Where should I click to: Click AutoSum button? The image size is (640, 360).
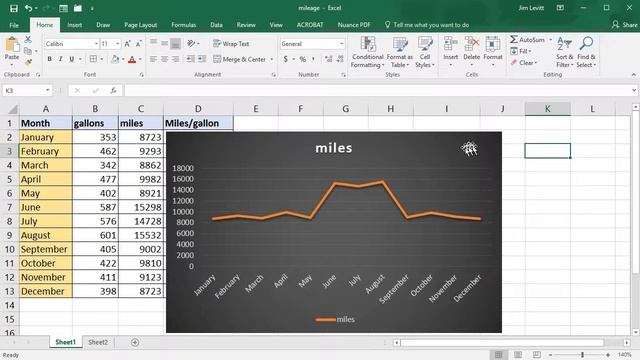point(527,40)
